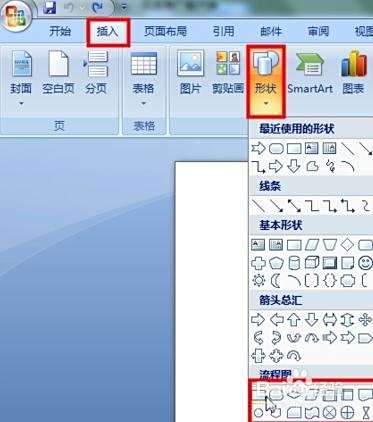Select the up arrow in 箭头总汇
This screenshot has width=373, height=422.
pyautogui.click(x=294, y=320)
